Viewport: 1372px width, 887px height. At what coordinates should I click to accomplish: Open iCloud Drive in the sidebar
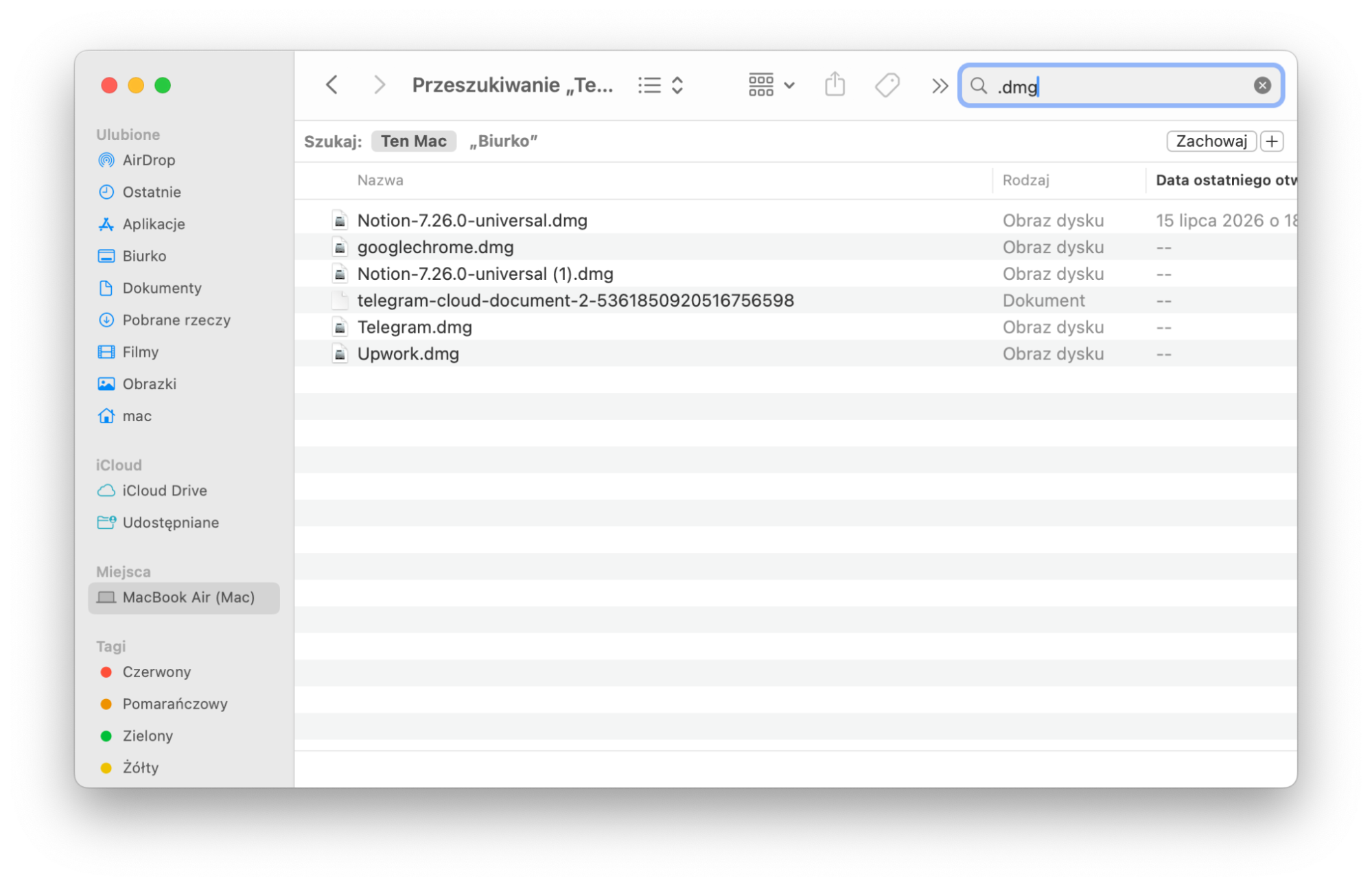[152, 490]
